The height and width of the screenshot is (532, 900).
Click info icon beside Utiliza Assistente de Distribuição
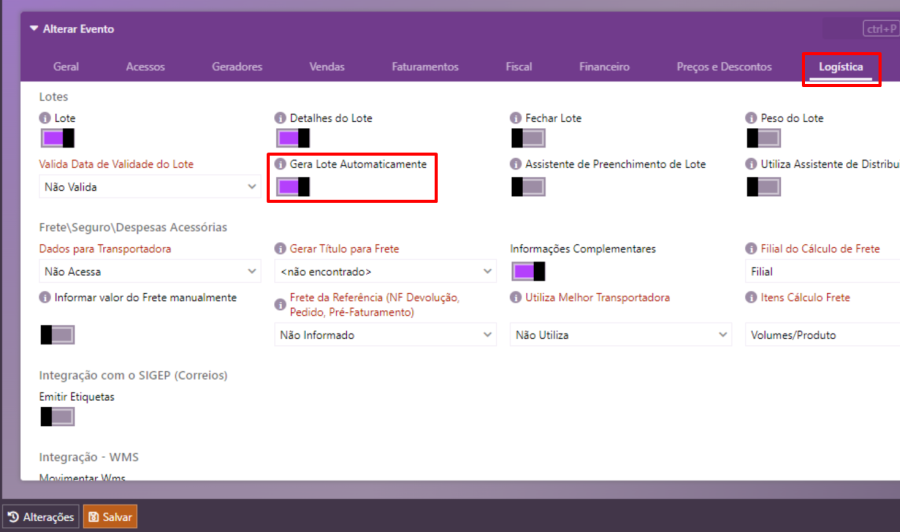(x=751, y=164)
